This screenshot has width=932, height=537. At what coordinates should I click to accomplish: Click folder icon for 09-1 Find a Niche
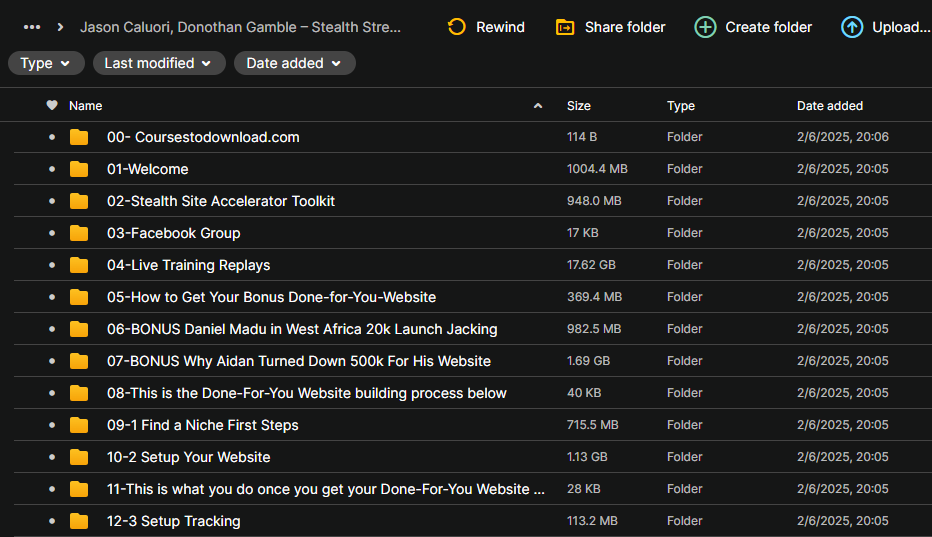(x=79, y=425)
